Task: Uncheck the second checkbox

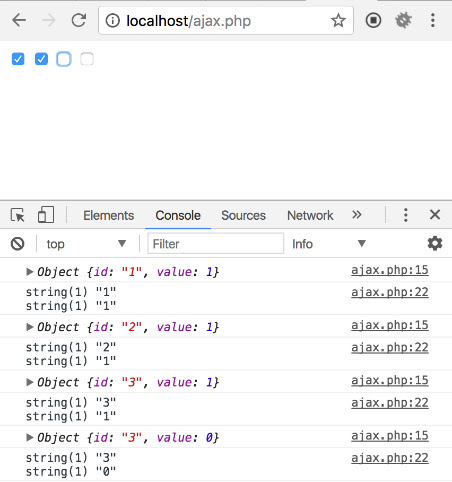Action: (41, 59)
